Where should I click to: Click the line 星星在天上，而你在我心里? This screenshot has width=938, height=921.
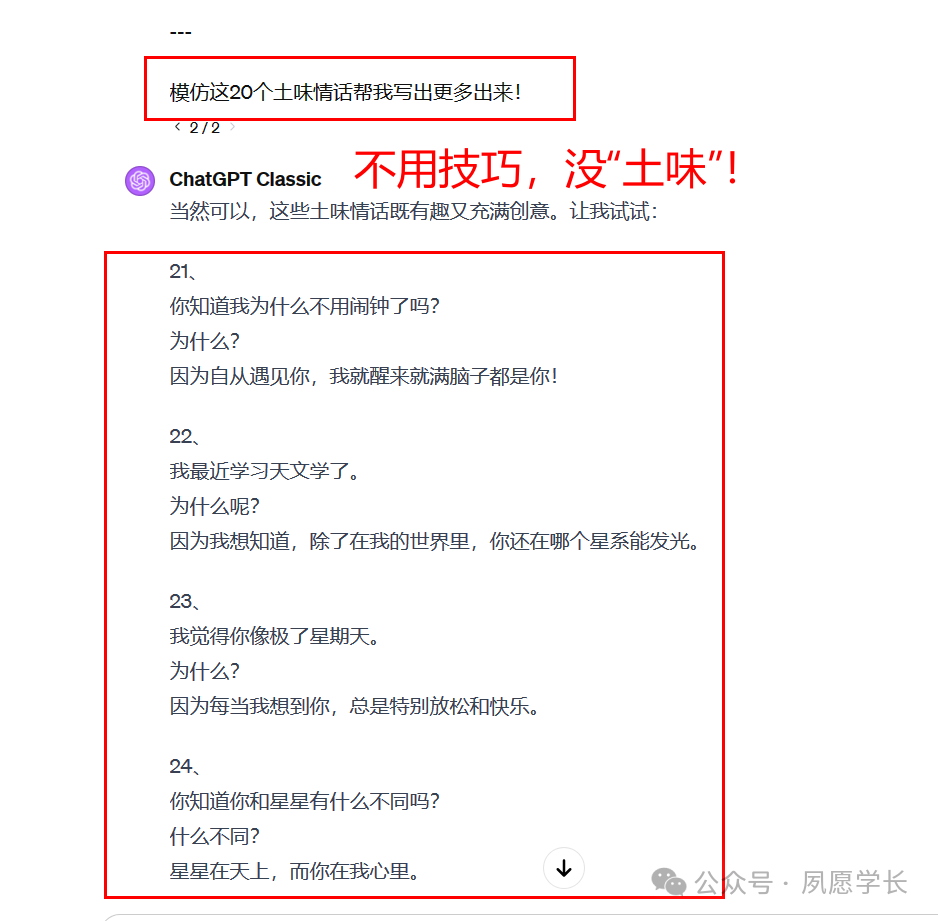[294, 871]
